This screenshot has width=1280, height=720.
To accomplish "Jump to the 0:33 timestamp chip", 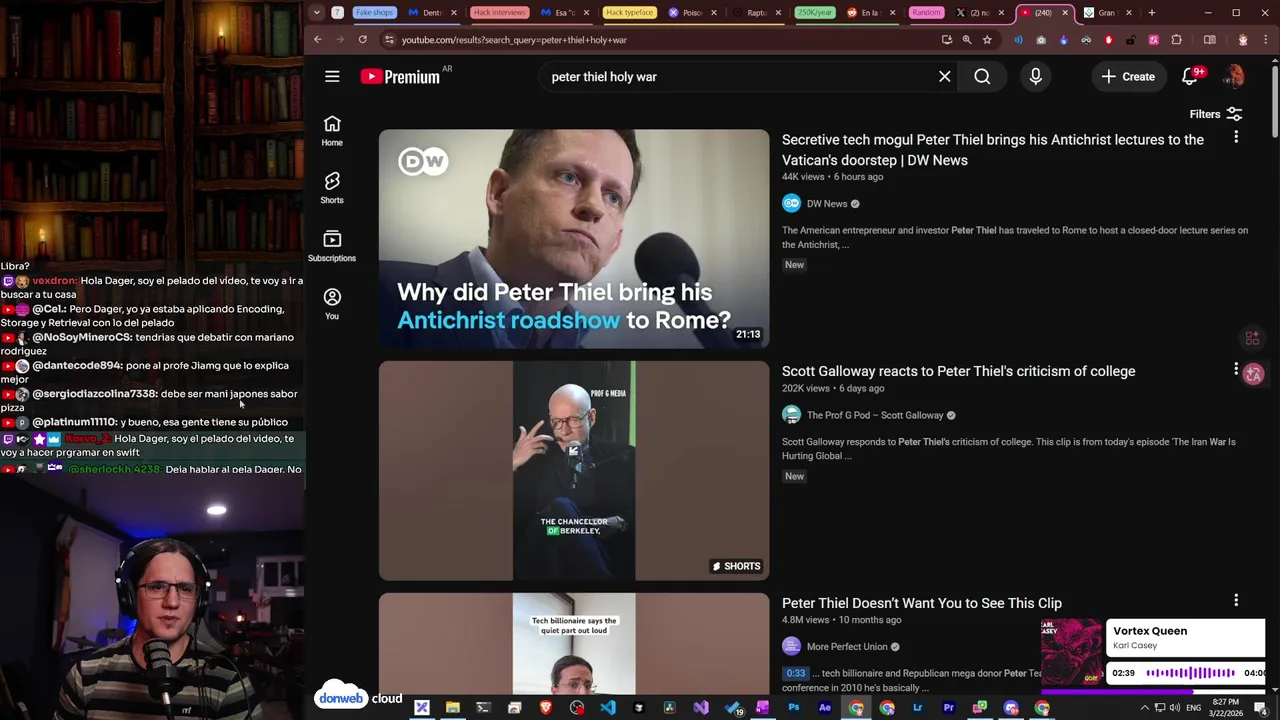I will click(x=795, y=673).
